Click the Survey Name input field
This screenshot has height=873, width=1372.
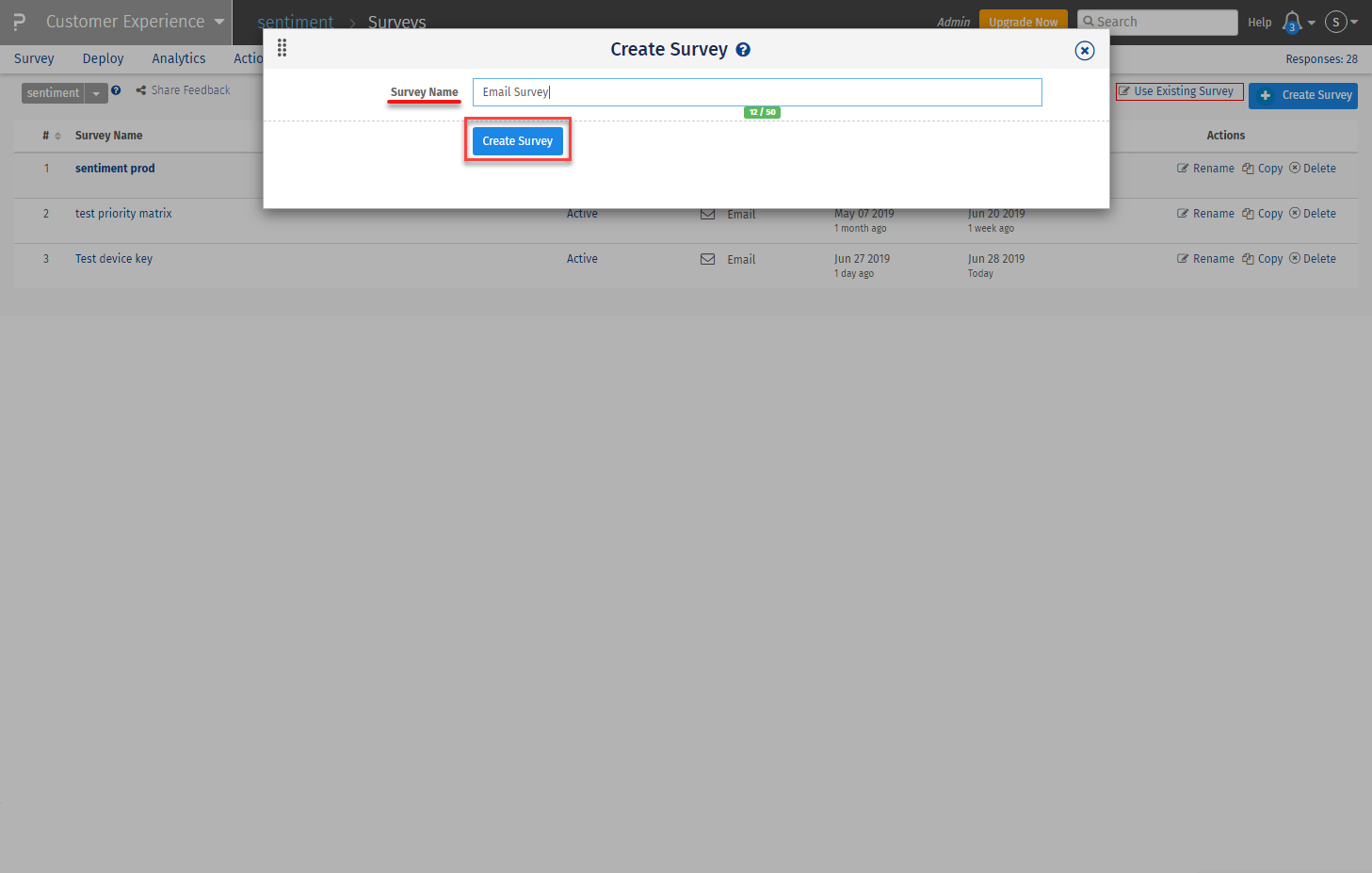click(x=757, y=92)
